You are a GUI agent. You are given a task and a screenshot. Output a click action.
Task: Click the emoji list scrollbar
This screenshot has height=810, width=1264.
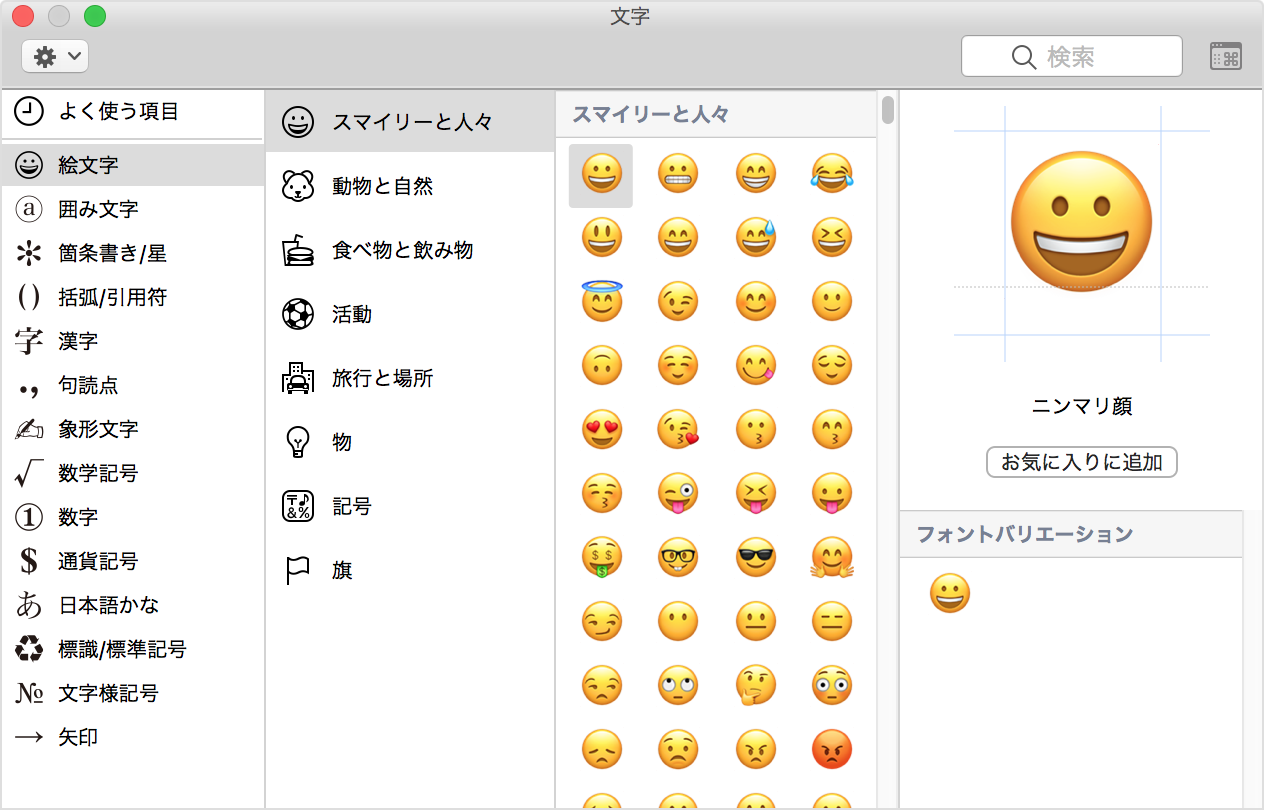[887, 110]
